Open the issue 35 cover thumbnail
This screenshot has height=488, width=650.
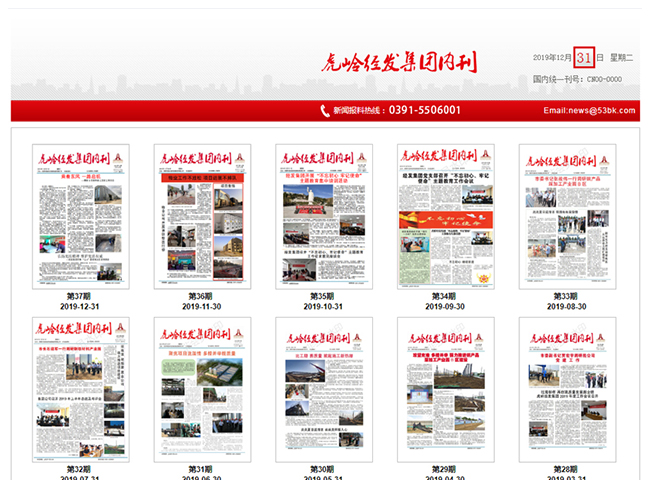[324, 217]
